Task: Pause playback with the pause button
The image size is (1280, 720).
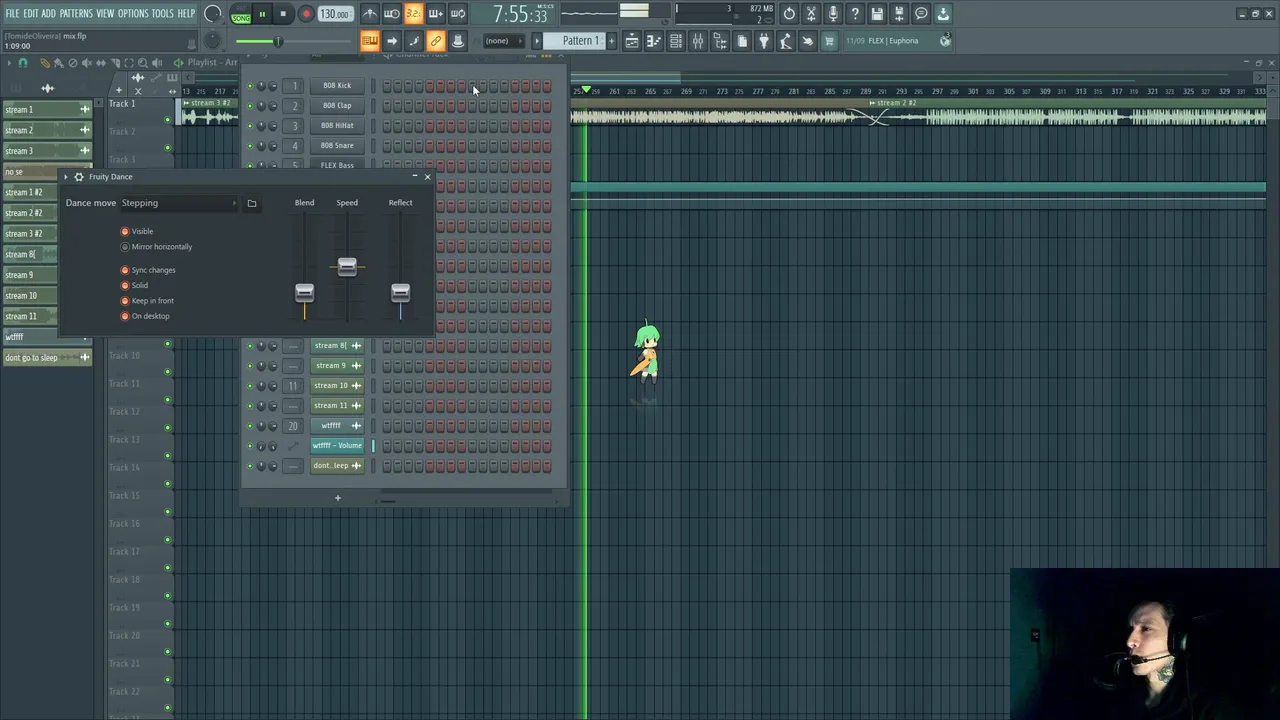Action: pos(262,14)
